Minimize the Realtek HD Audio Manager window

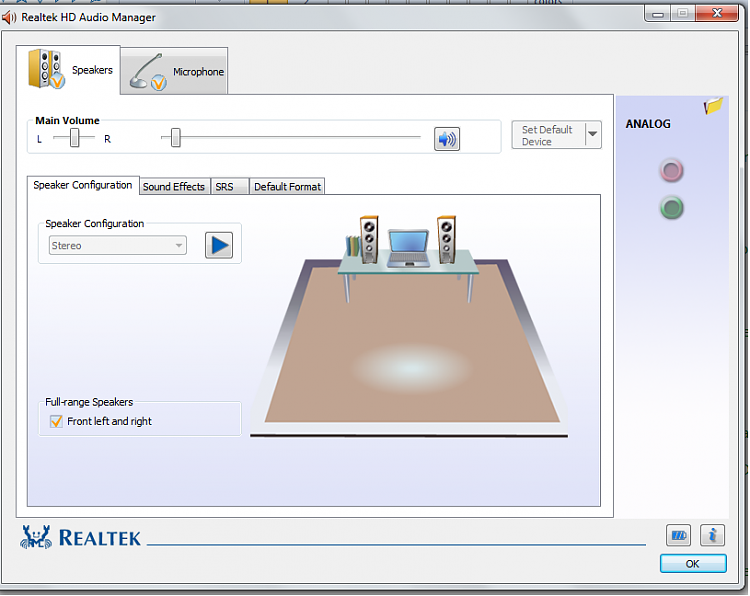658,14
